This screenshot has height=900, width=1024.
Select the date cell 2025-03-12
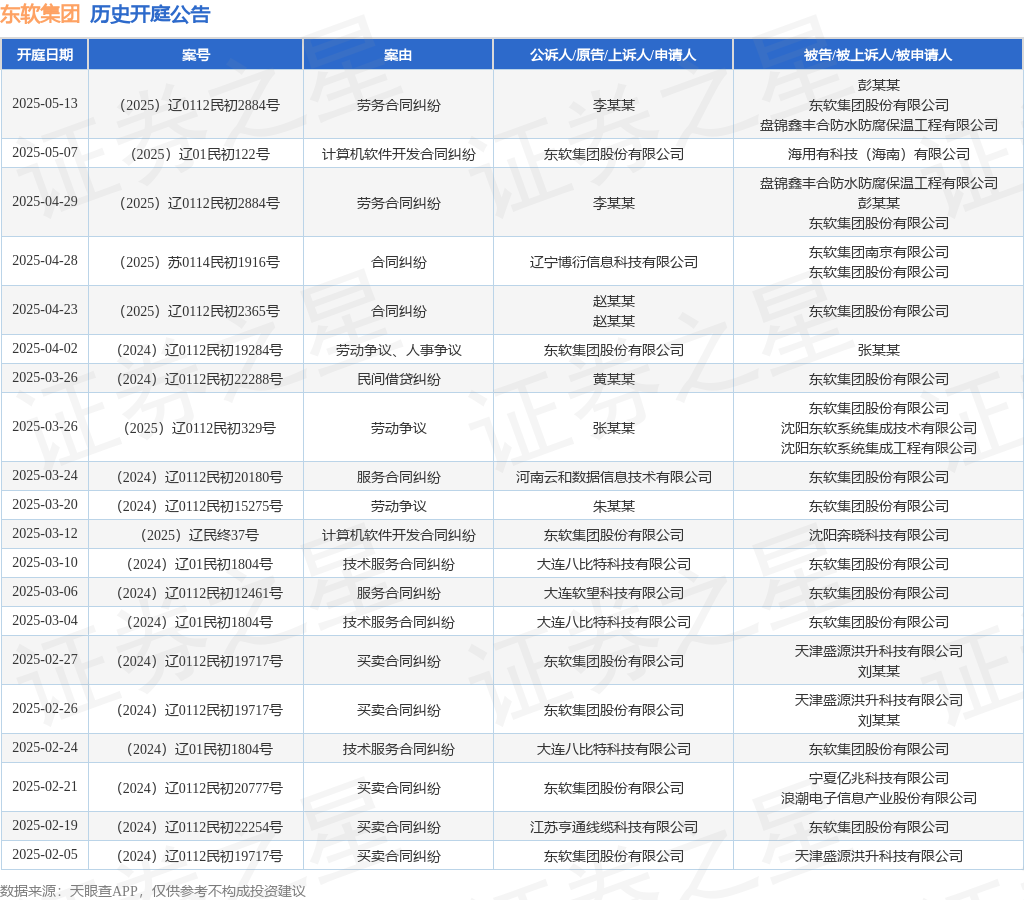pyautogui.click(x=44, y=533)
